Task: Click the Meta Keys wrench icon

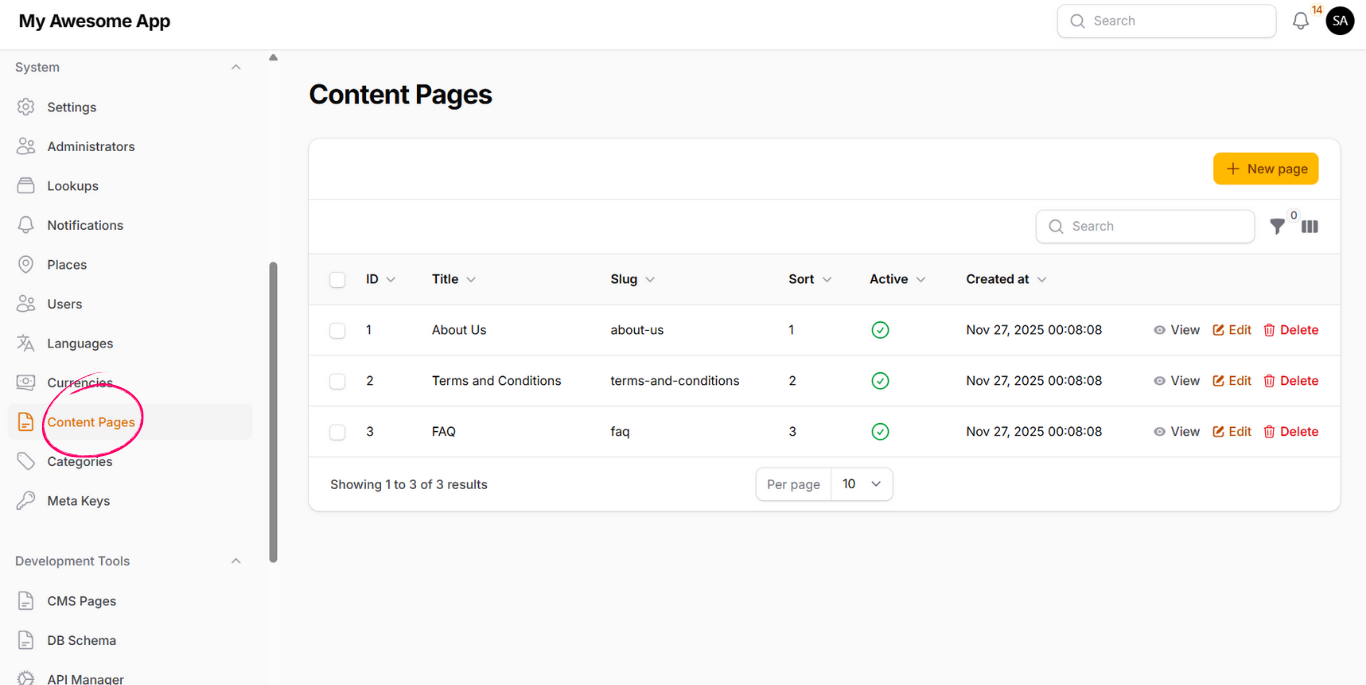Action: [x=26, y=500]
